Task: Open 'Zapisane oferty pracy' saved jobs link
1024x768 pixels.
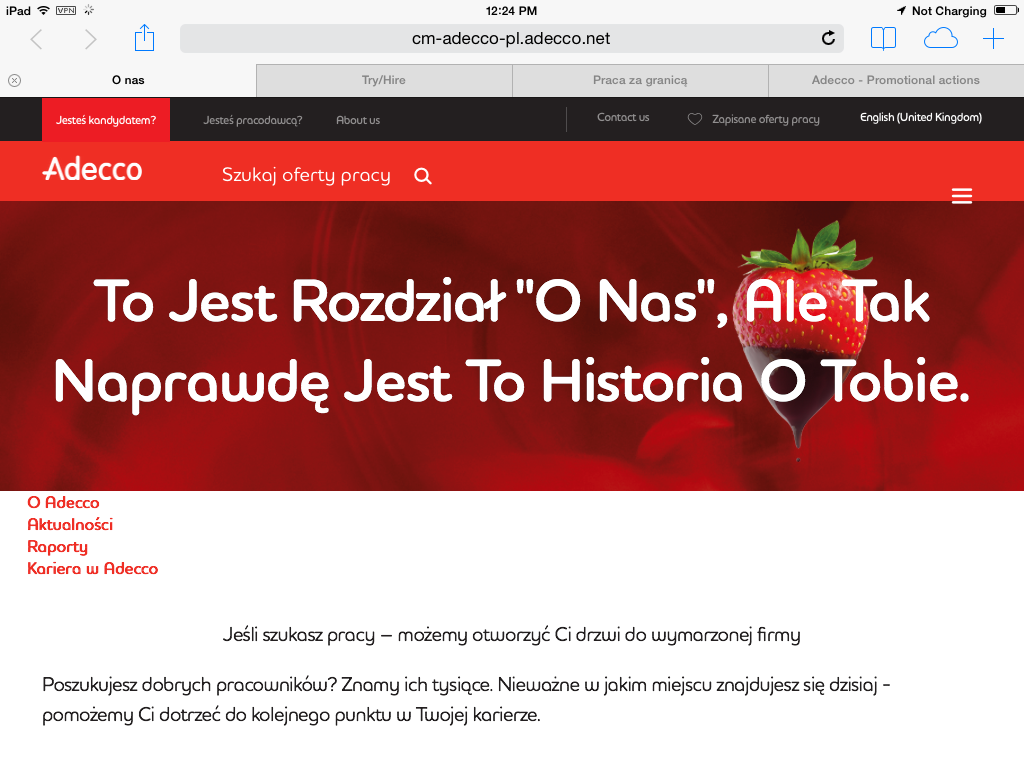Action: 765,120
